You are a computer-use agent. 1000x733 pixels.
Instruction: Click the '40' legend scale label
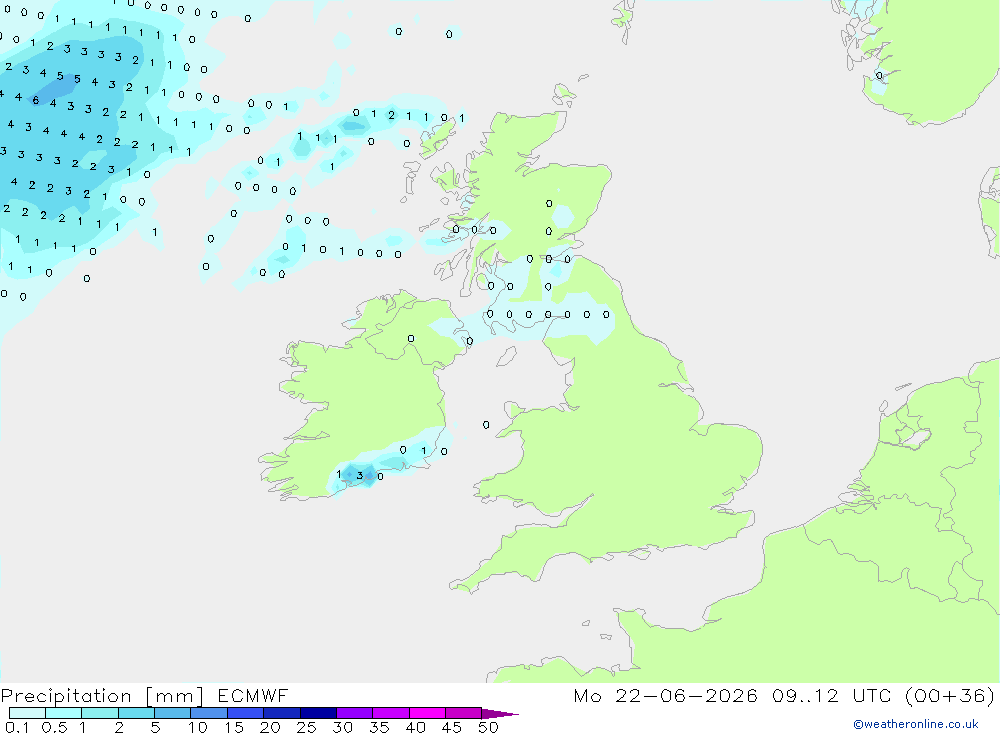pos(415,727)
